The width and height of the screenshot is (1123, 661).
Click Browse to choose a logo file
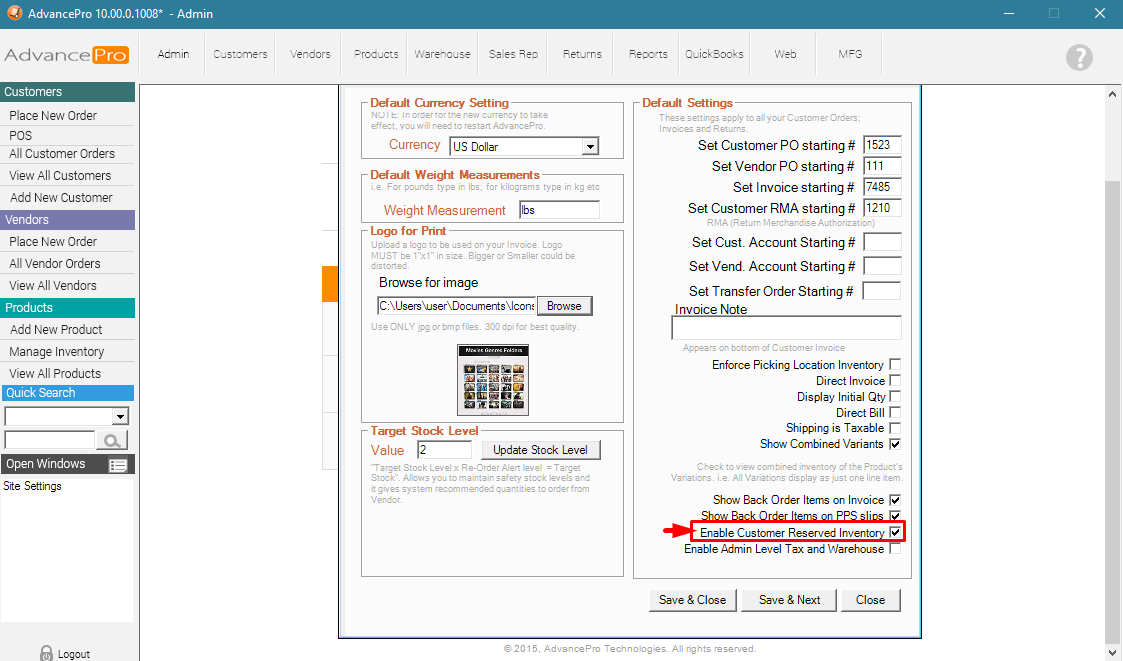(x=564, y=306)
